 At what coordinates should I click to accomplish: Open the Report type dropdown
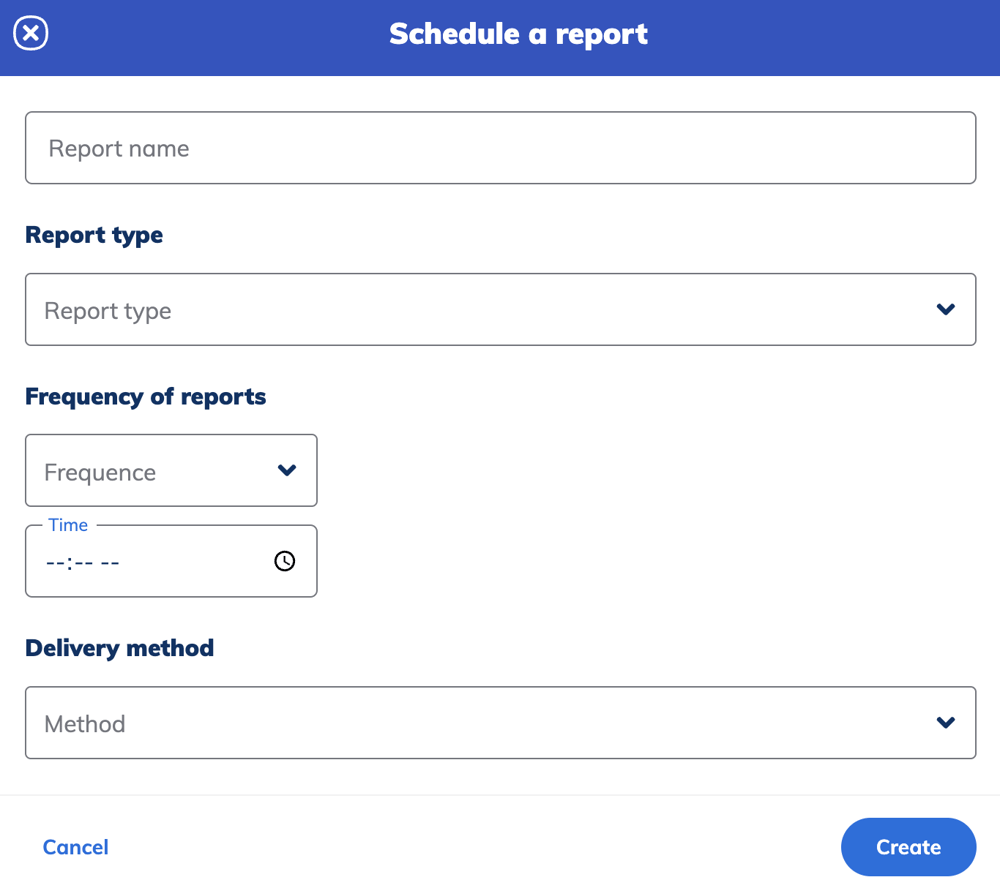pos(500,309)
